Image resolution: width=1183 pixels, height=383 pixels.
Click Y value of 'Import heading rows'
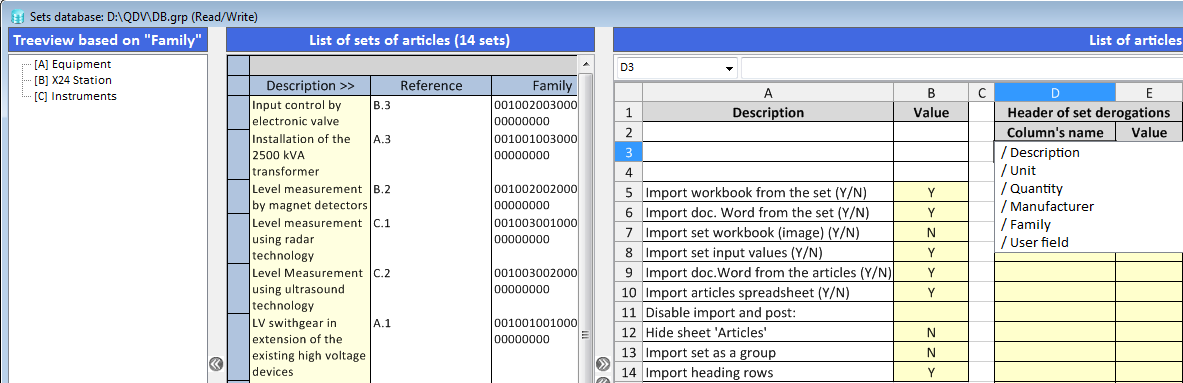point(931,372)
